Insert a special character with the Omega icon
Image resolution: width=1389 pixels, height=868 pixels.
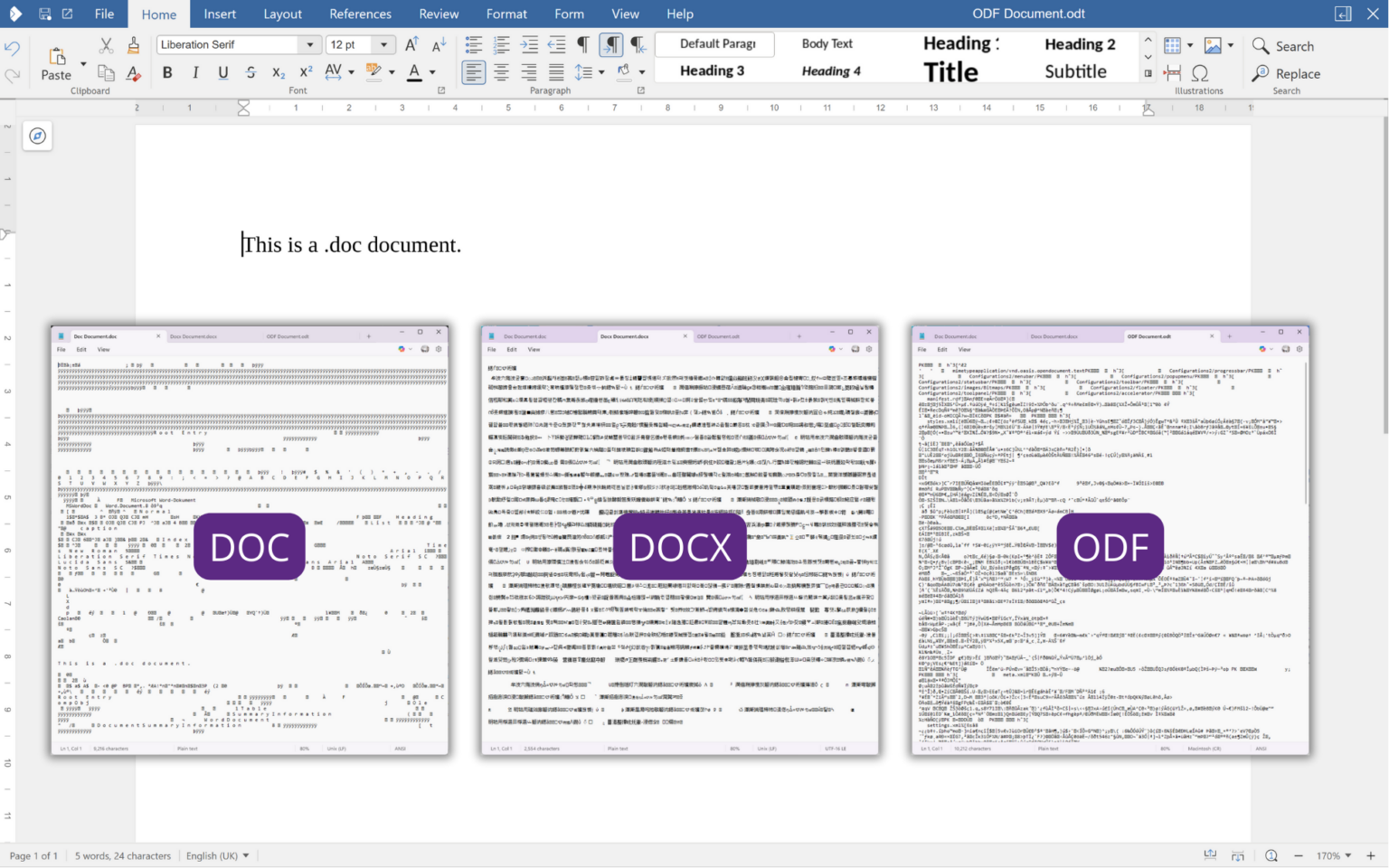(1199, 73)
